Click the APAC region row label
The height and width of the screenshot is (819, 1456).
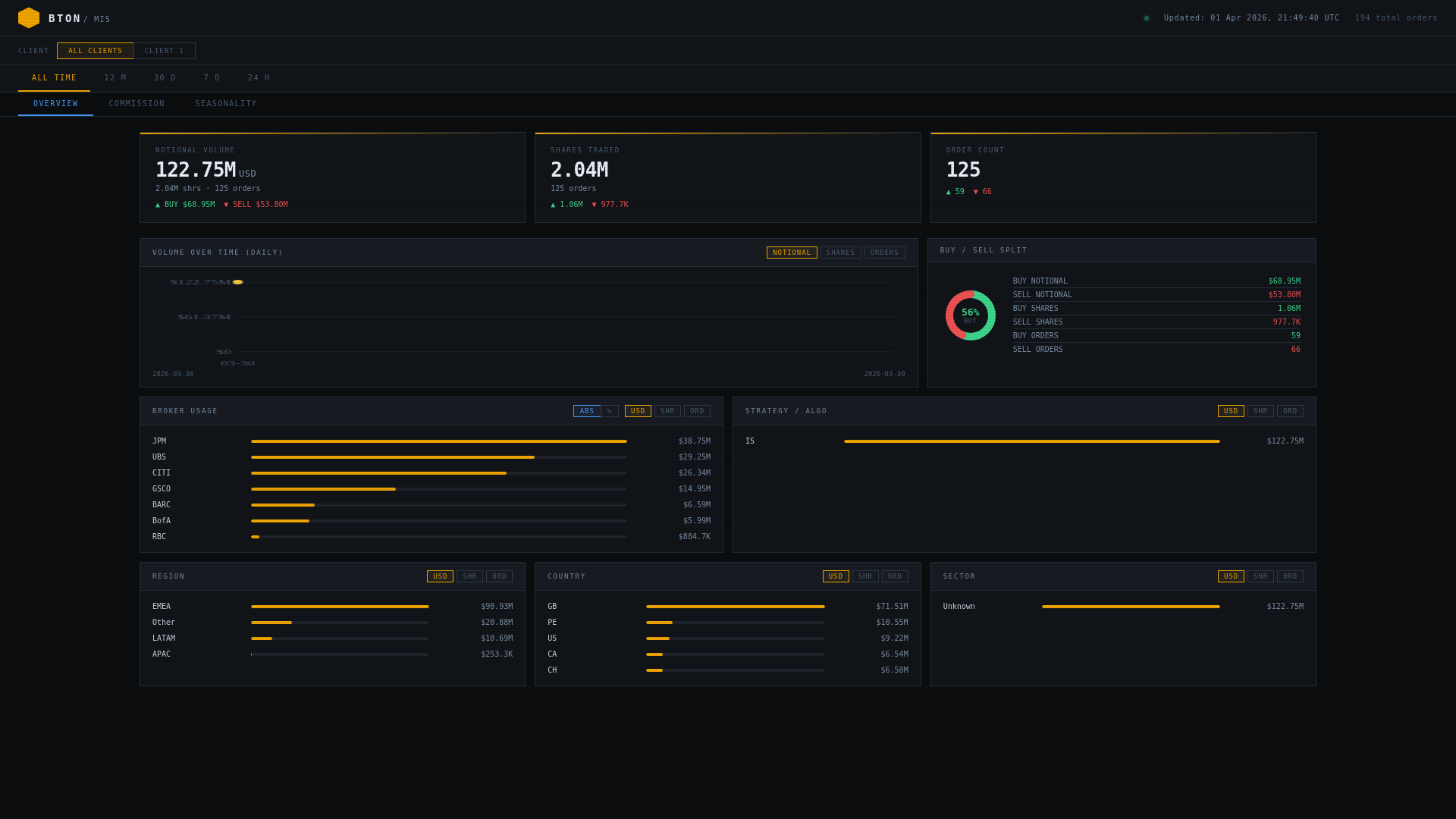(162, 654)
